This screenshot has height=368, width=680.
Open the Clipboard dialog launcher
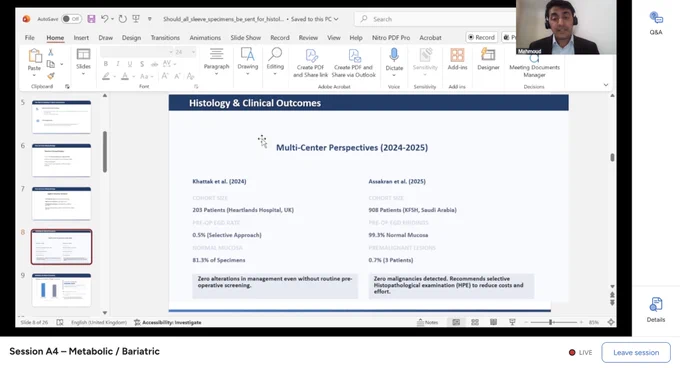pos(67,87)
